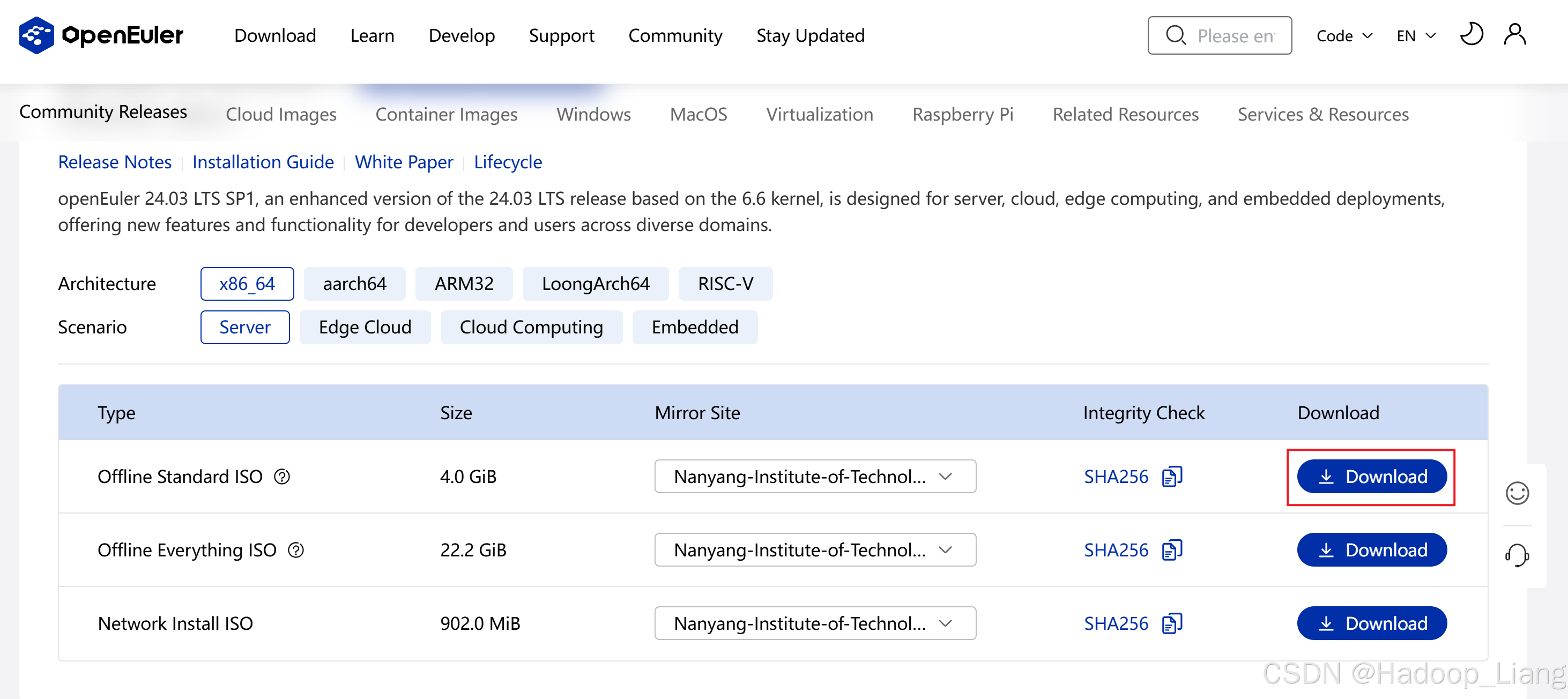Copy SHA256 for Network Install ISO
Screen dimensions: 1568x699
1172,624
